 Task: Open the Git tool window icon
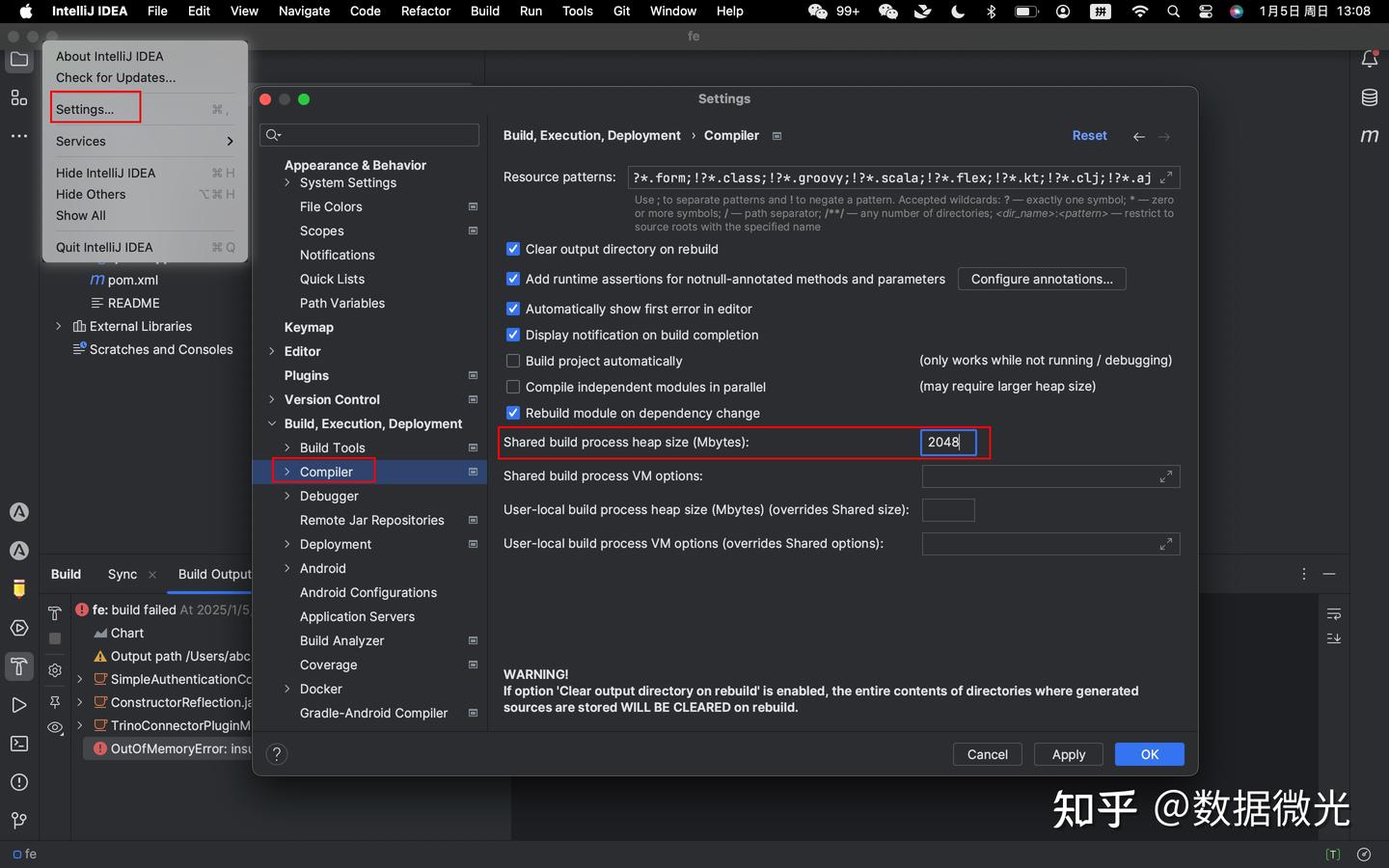click(x=19, y=820)
